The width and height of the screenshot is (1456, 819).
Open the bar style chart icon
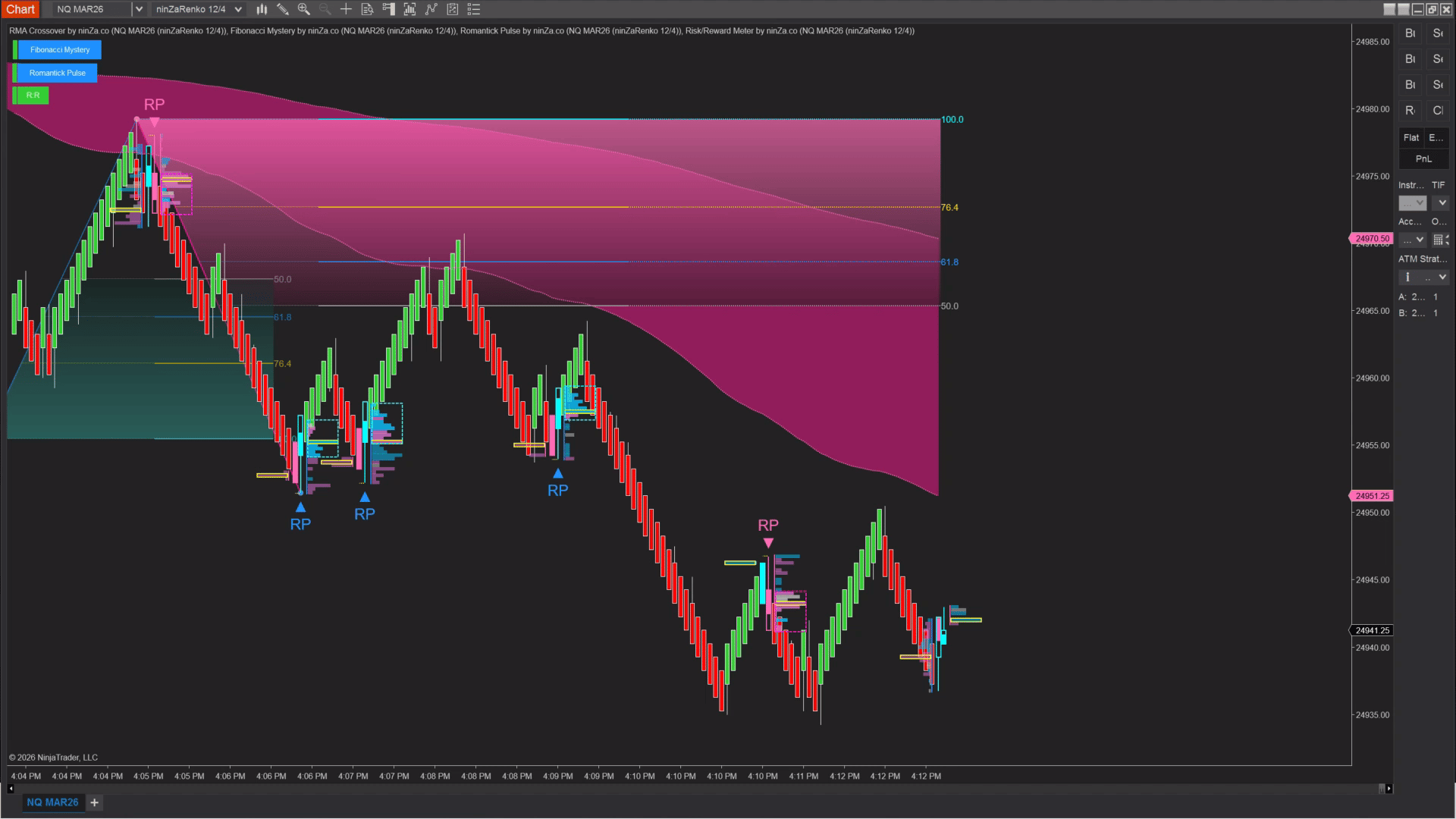(262, 9)
